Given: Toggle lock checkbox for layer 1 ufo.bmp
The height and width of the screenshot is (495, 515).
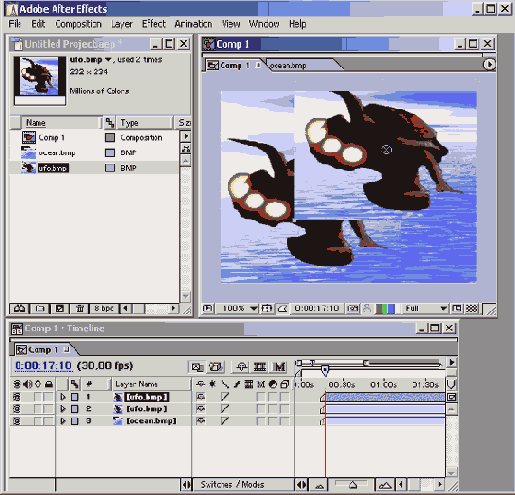Looking at the screenshot, I should pos(49,397).
